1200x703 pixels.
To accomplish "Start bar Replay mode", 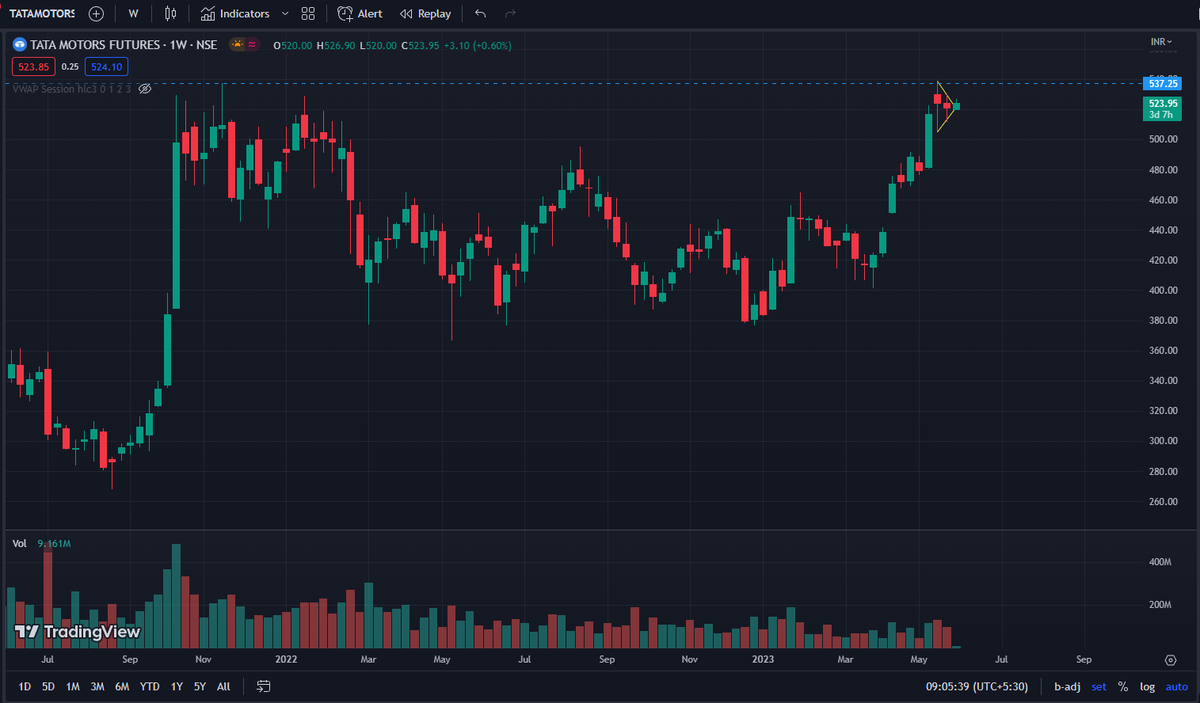I will pyautogui.click(x=425, y=14).
